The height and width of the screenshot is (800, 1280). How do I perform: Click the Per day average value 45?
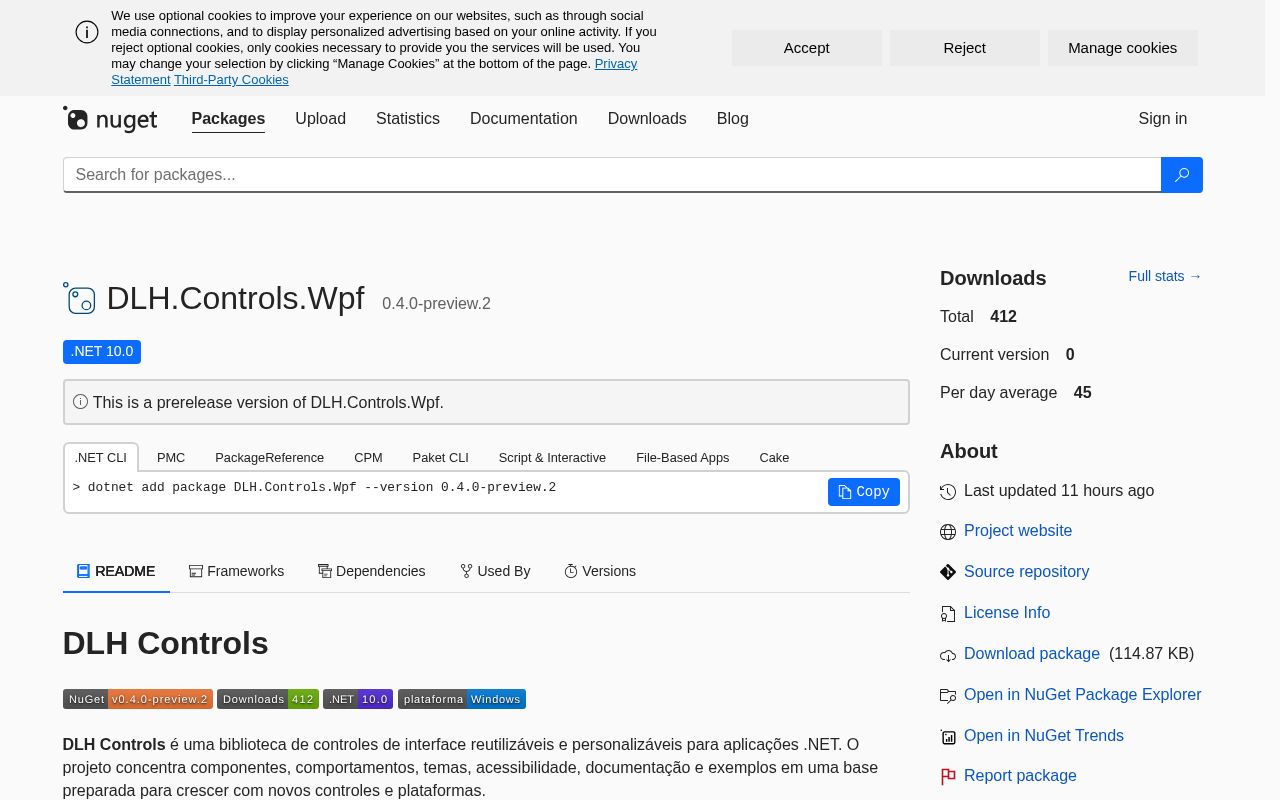coord(1082,393)
